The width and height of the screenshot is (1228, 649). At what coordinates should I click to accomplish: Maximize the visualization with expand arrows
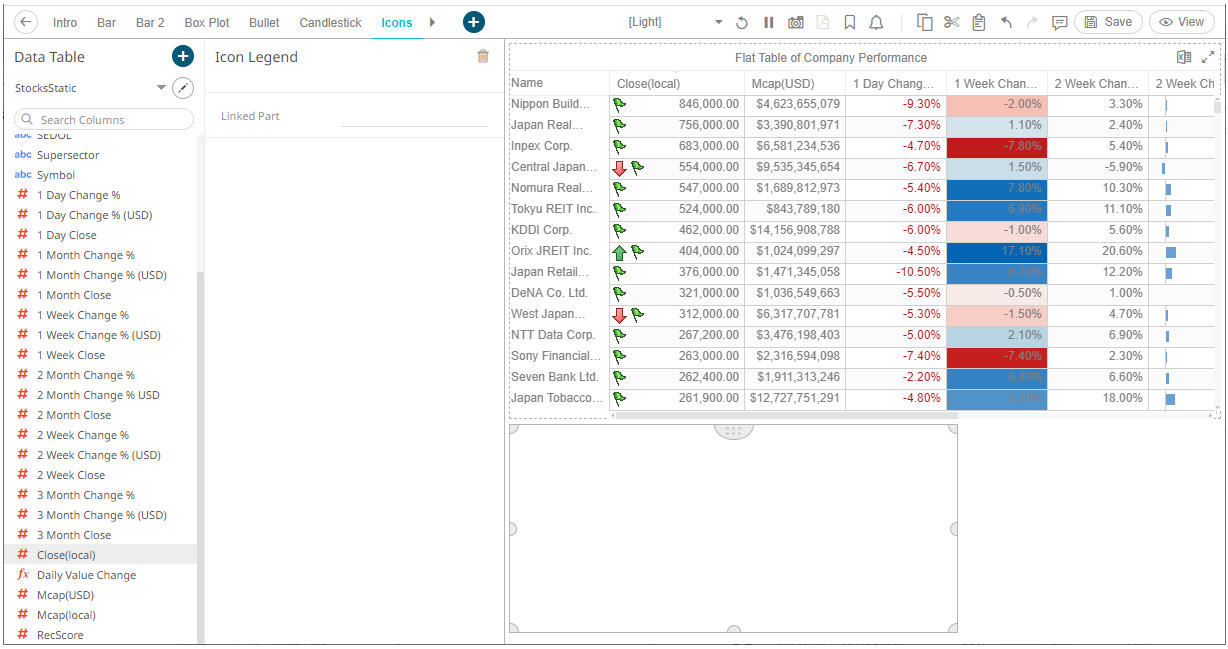[x=1208, y=57]
